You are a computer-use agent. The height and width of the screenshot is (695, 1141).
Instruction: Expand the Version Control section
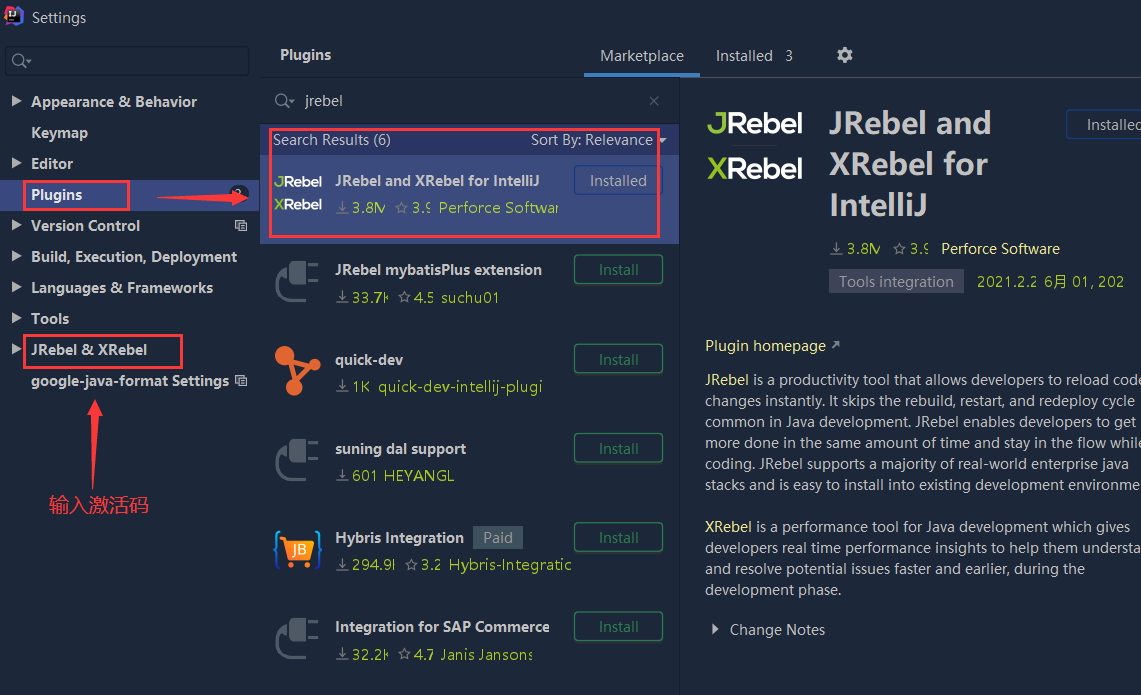pyautogui.click(x=16, y=225)
